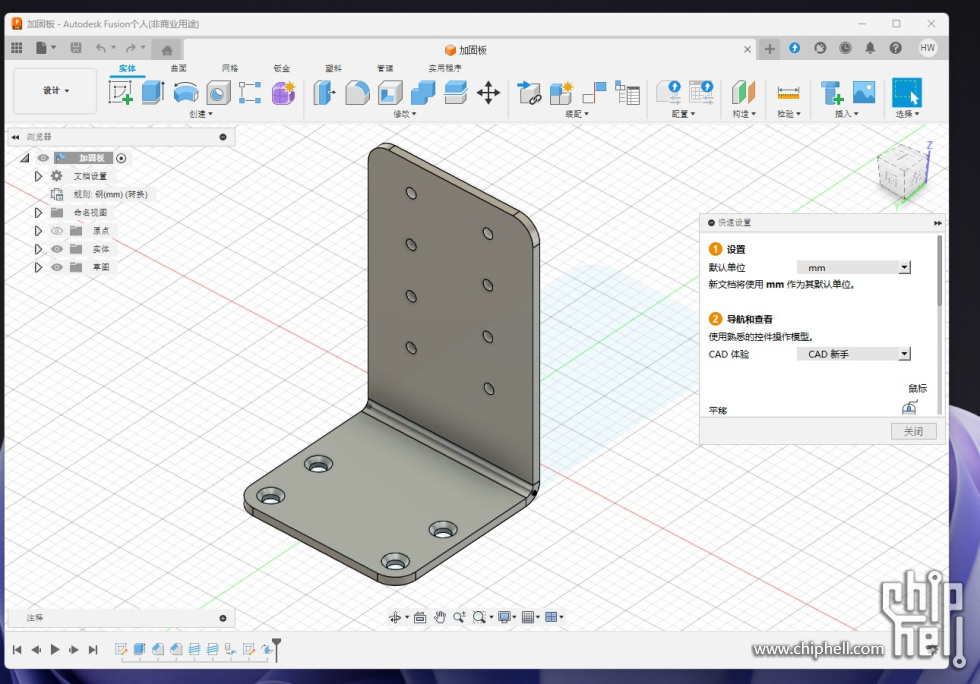Select the Joint tool
This screenshot has width=980, height=684.
point(594,93)
